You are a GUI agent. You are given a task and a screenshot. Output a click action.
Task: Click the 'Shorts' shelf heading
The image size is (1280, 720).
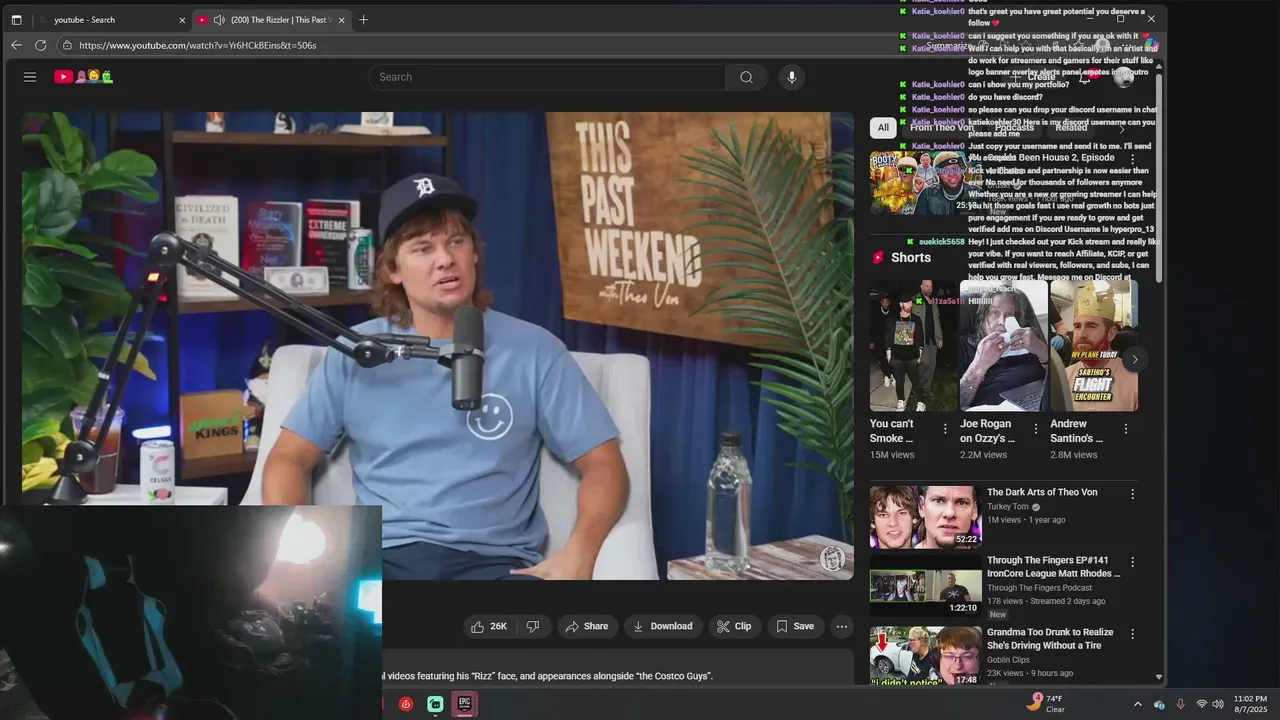coord(911,257)
